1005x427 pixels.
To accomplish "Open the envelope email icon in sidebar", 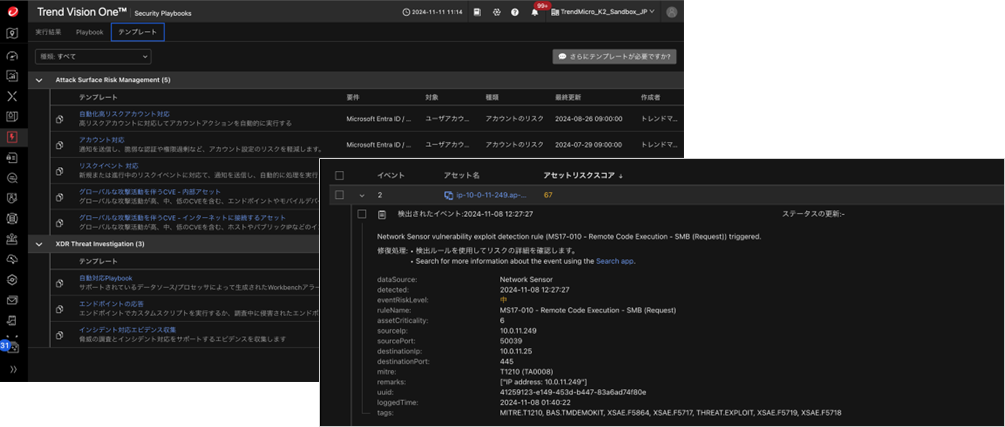I will click(12, 300).
